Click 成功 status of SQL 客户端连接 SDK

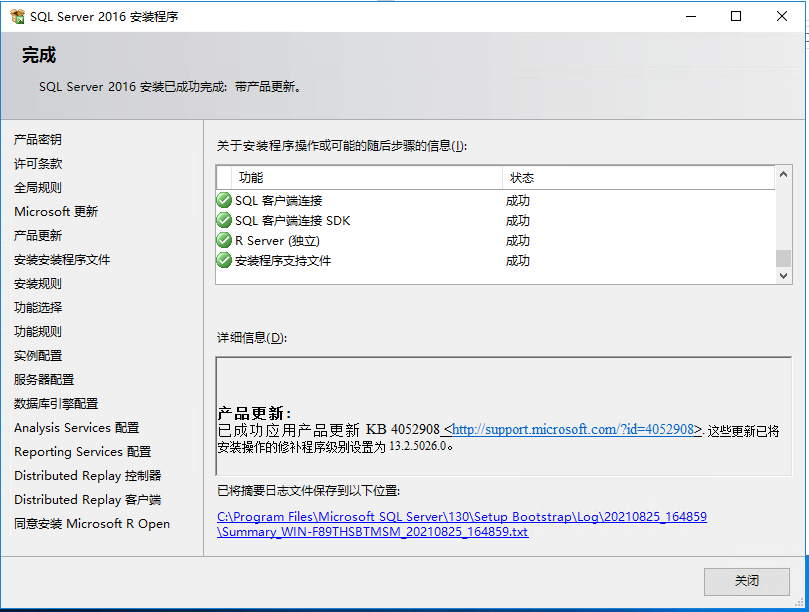click(517, 220)
